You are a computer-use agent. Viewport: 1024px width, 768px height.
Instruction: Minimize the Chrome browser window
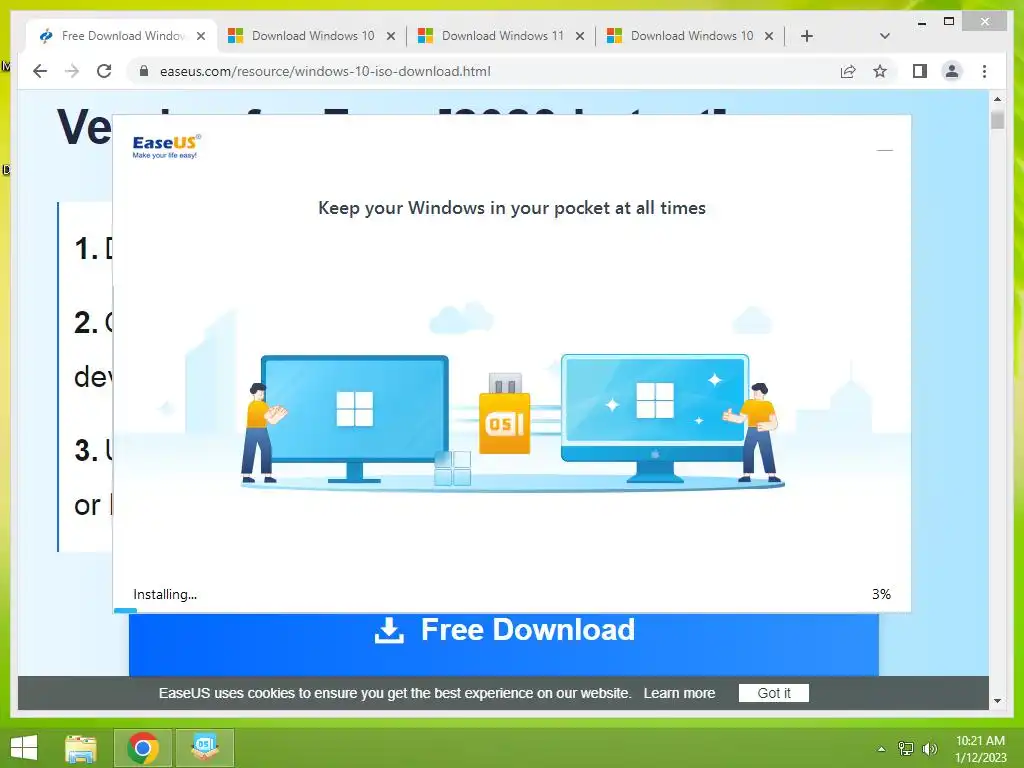(x=921, y=22)
